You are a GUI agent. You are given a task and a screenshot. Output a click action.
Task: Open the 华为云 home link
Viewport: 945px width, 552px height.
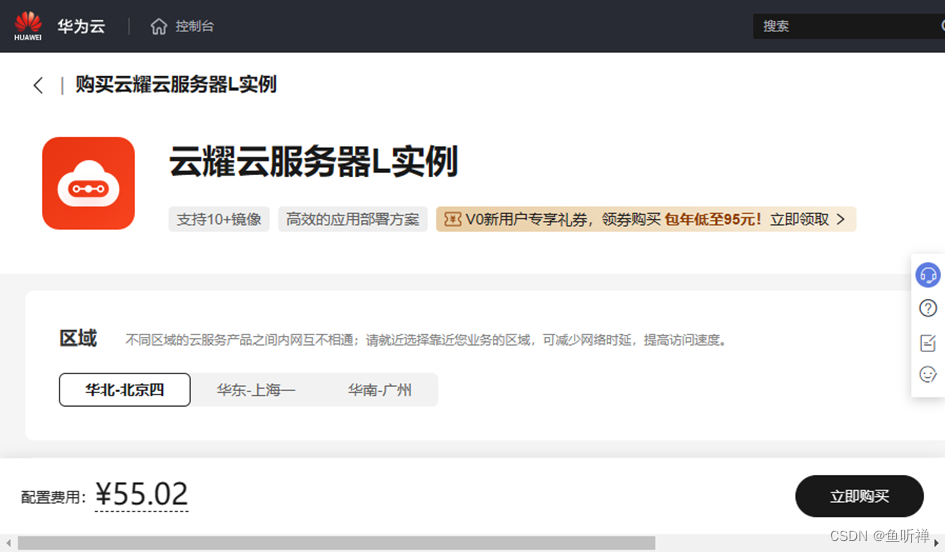[81, 27]
